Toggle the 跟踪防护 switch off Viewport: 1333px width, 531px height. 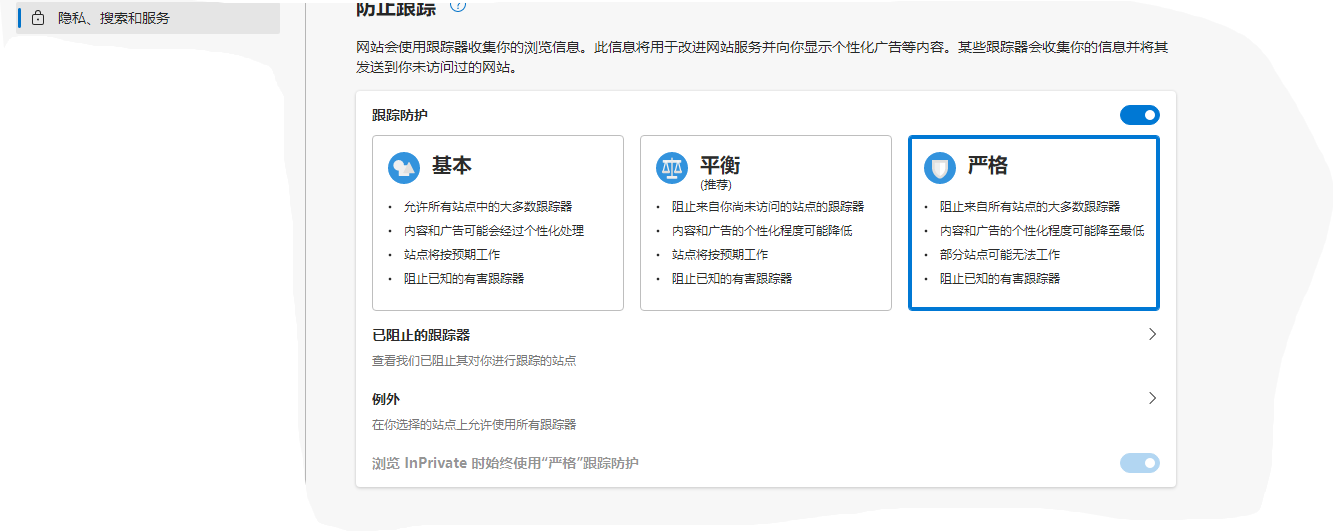[x=1140, y=115]
